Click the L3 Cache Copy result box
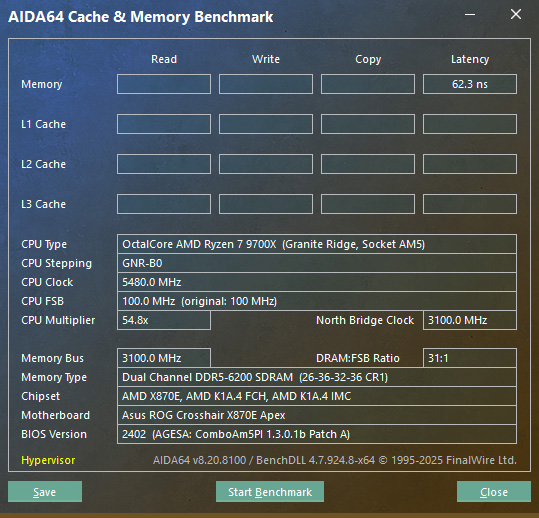Image resolution: width=539 pixels, height=518 pixels. tap(368, 204)
